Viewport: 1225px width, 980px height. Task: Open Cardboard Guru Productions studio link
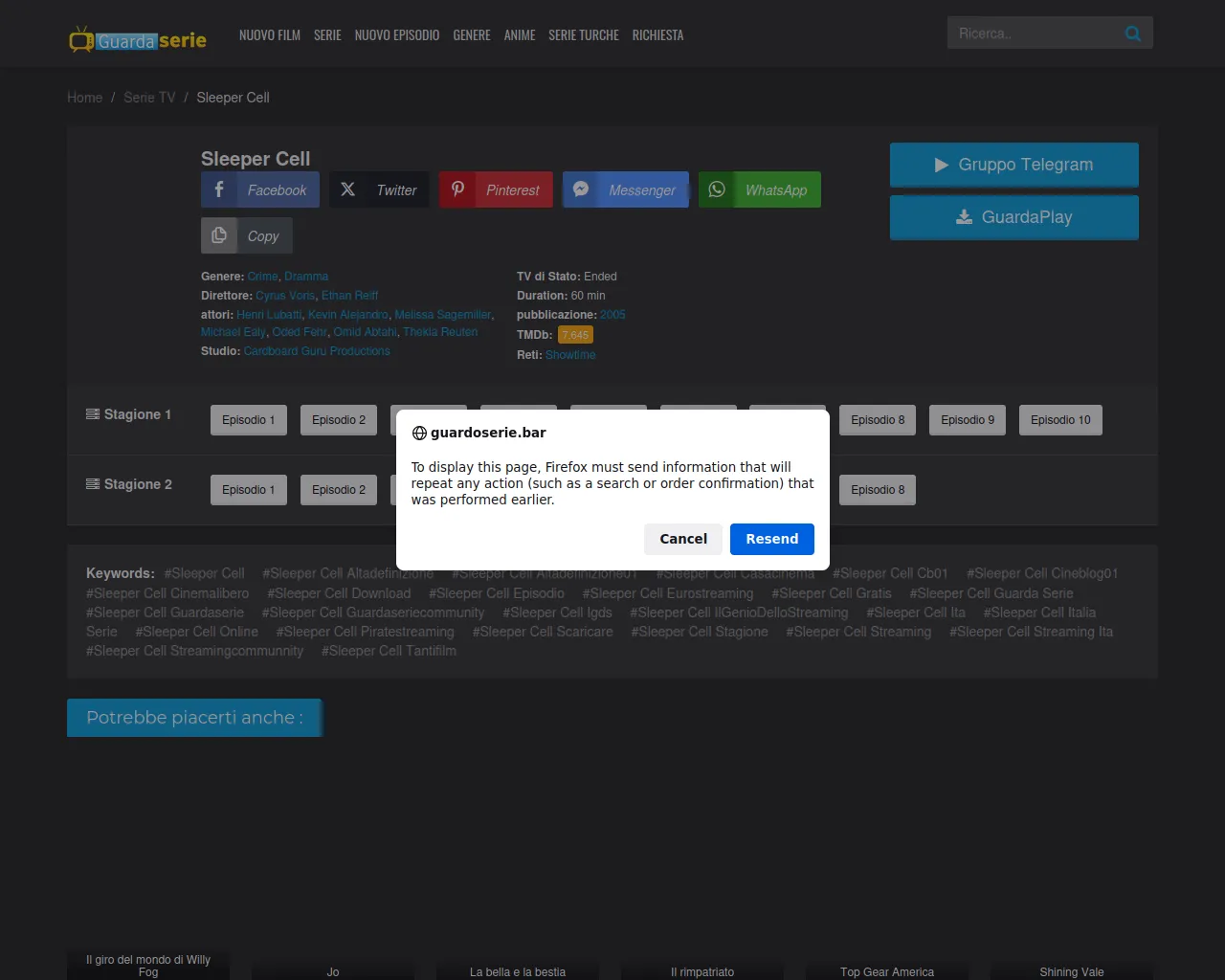(x=317, y=351)
